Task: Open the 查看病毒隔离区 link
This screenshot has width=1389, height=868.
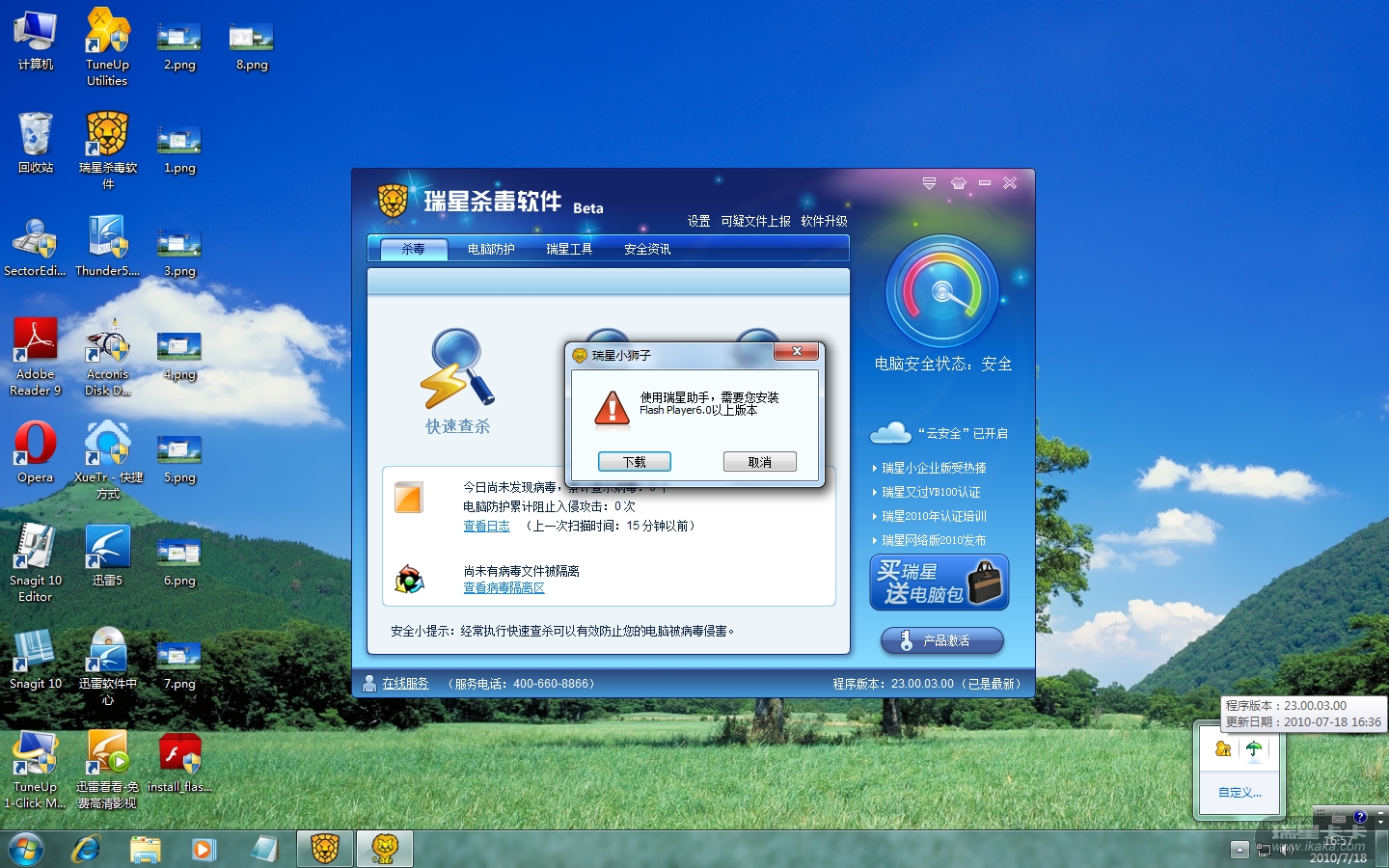Action: click(504, 587)
